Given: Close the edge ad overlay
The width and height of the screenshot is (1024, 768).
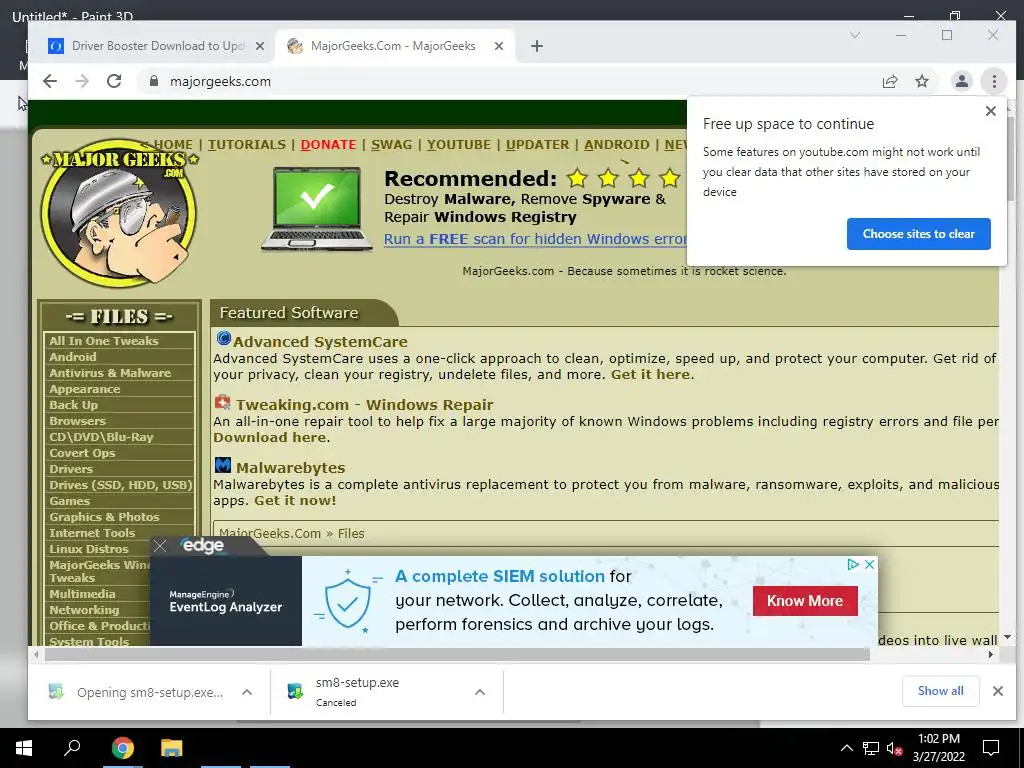Looking at the screenshot, I should [x=160, y=546].
